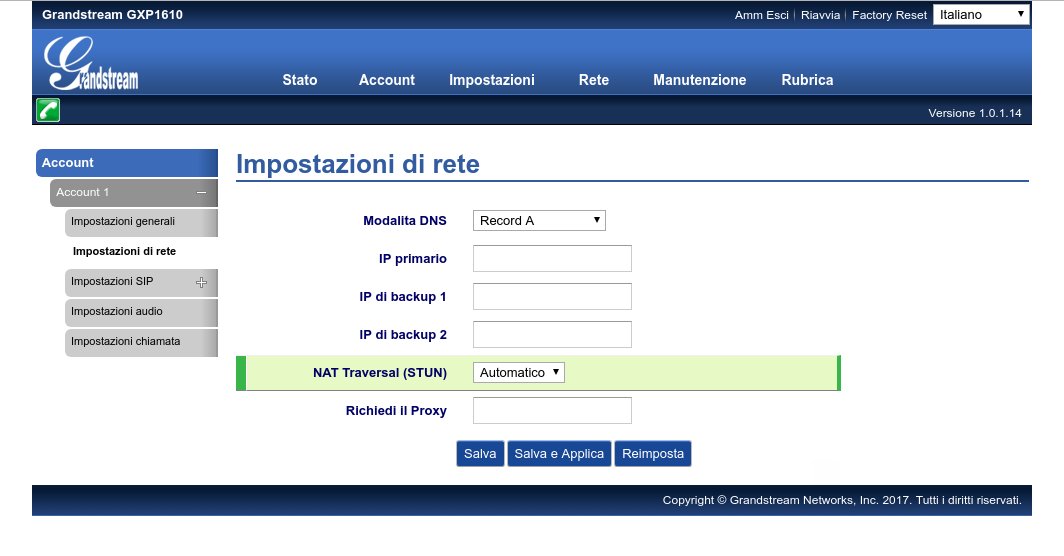Viewport: 1064px width, 556px height.
Task: Open Impostazioni audio in the sidebar
Action: coord(141,312)
